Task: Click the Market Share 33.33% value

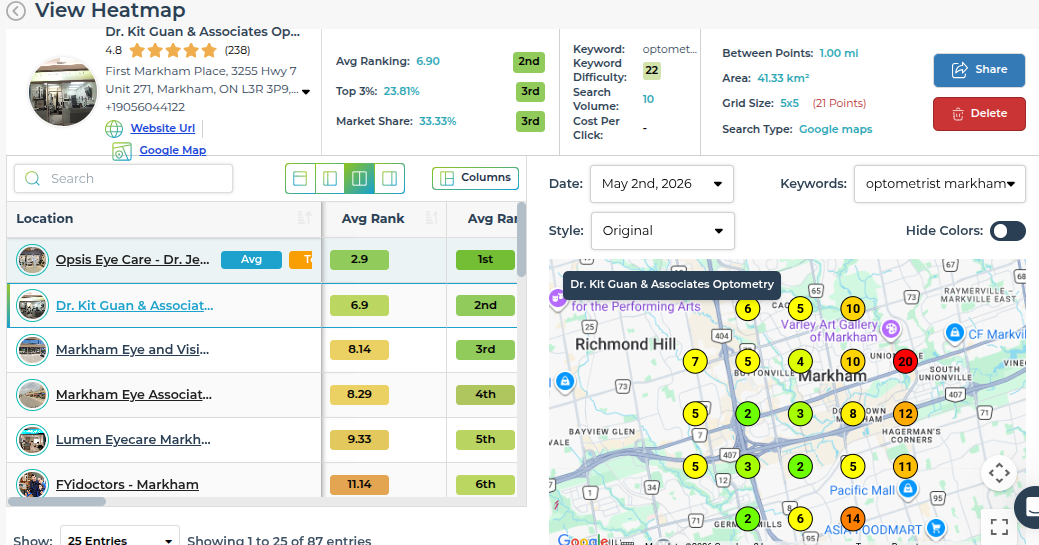Action: pos(437,121)
